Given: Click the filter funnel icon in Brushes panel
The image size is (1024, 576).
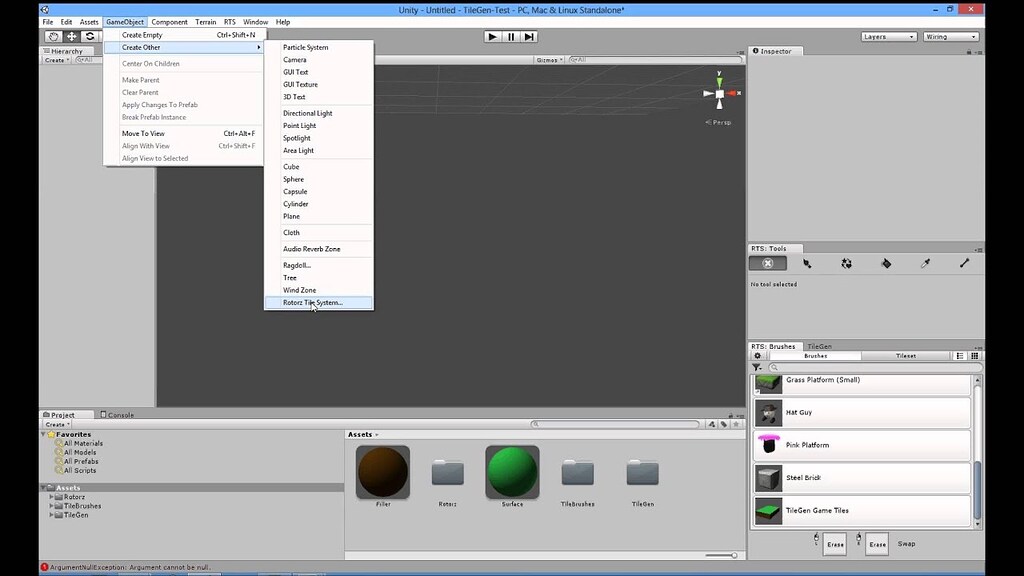Looking at the screenshot, I should pyautogui.click(x=757, y=368).
